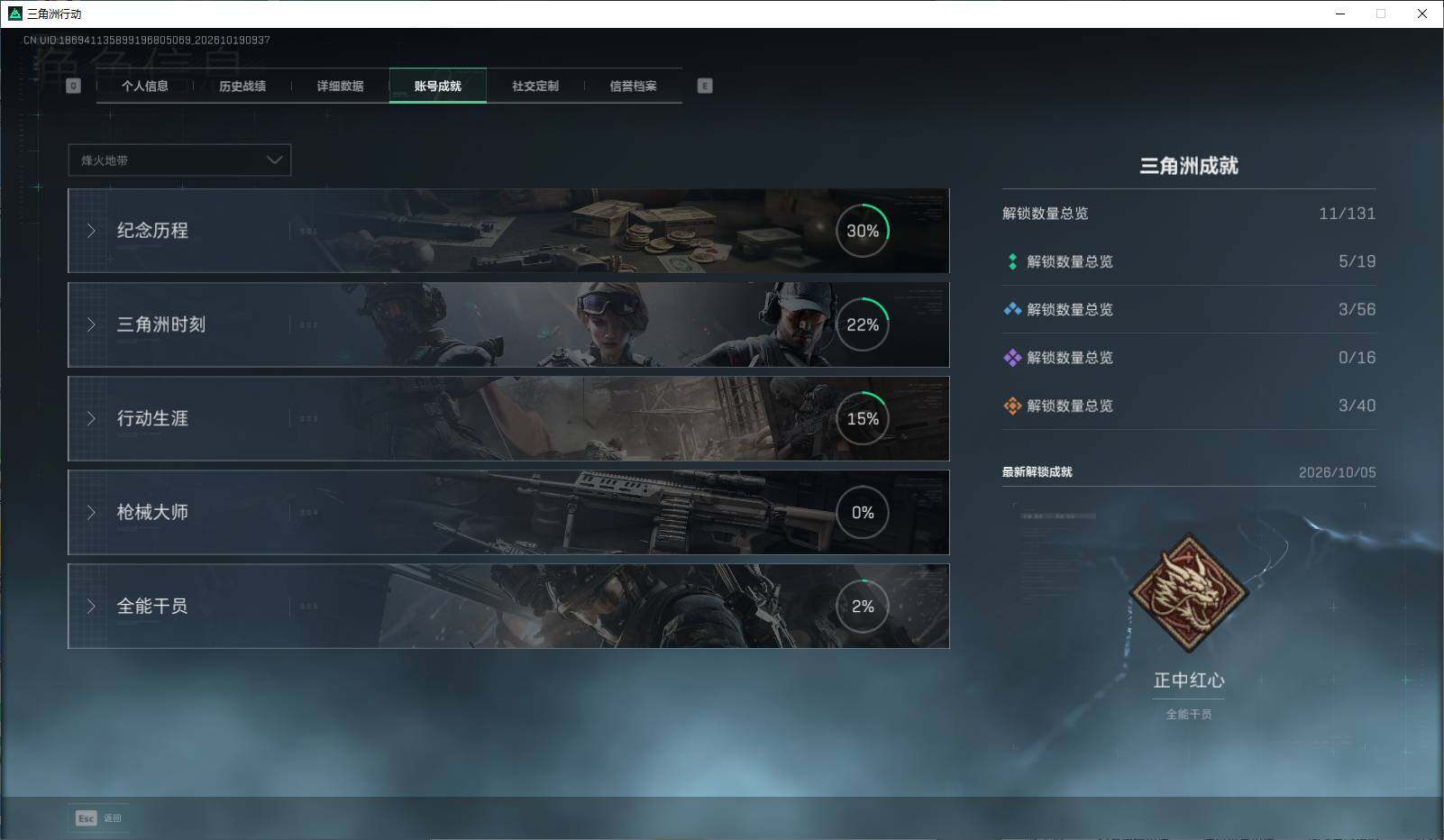Open the 详细数据 tab

tap(340, 86)
